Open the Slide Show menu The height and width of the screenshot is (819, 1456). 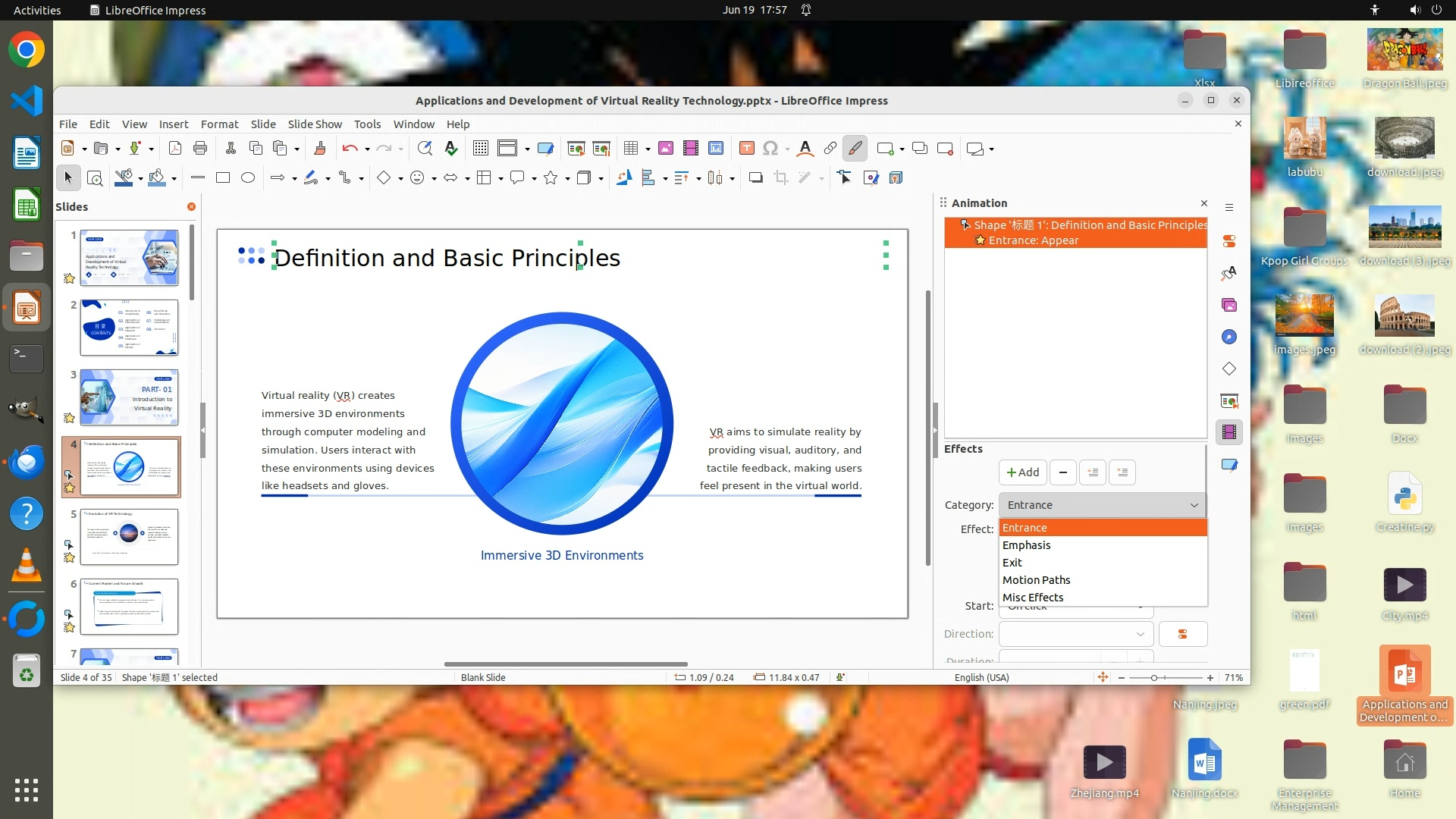[x=314, y=124]
